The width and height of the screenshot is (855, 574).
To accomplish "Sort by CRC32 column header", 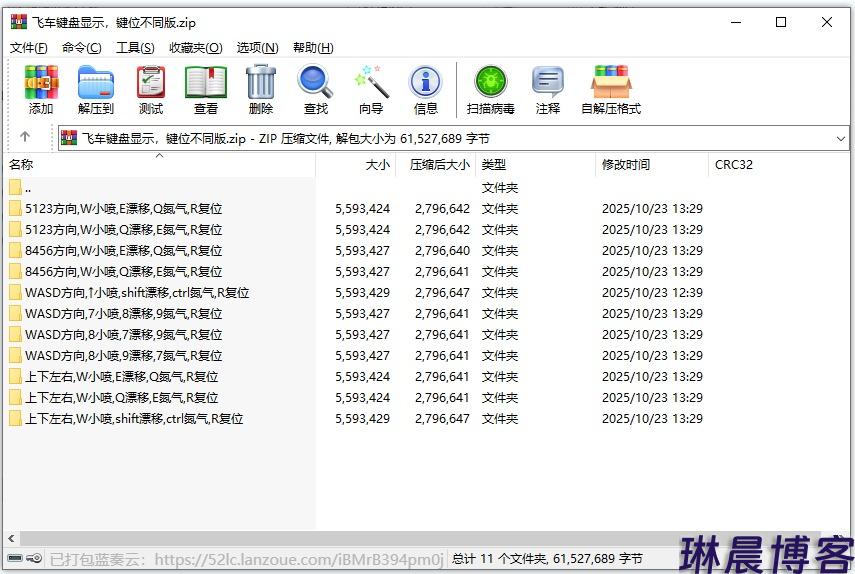I will (779, 165).
